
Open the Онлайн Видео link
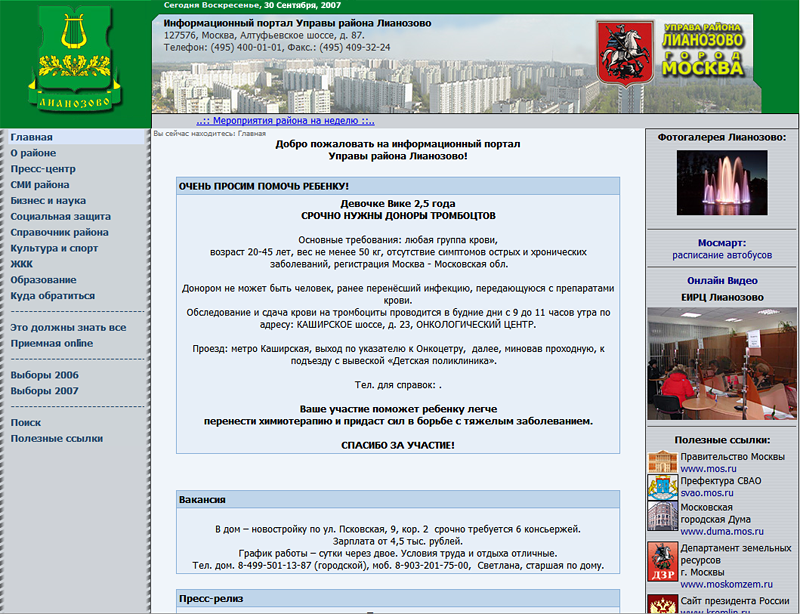point(722,281)
